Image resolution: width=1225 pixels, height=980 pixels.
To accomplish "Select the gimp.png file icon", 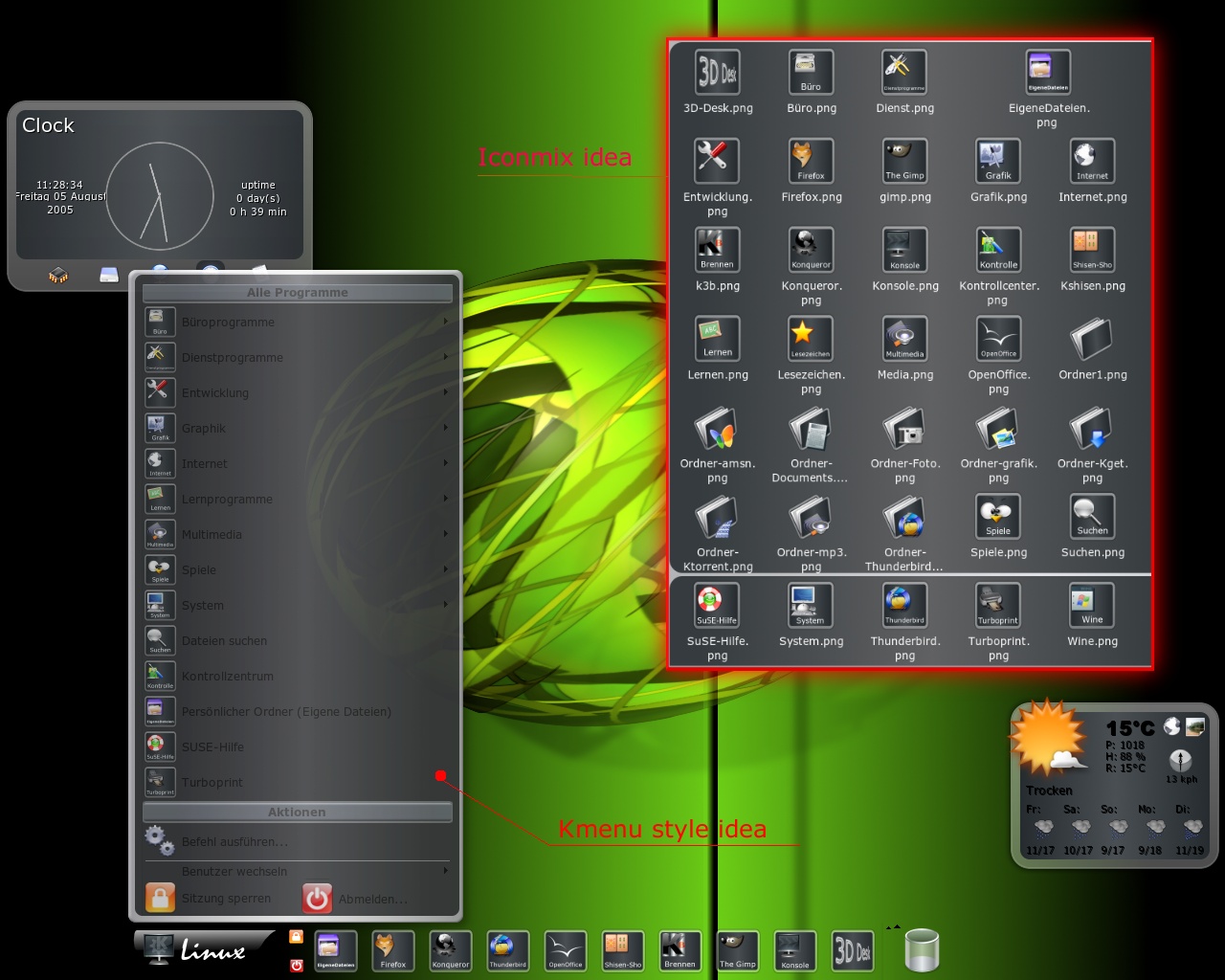I will pos(904,161).
